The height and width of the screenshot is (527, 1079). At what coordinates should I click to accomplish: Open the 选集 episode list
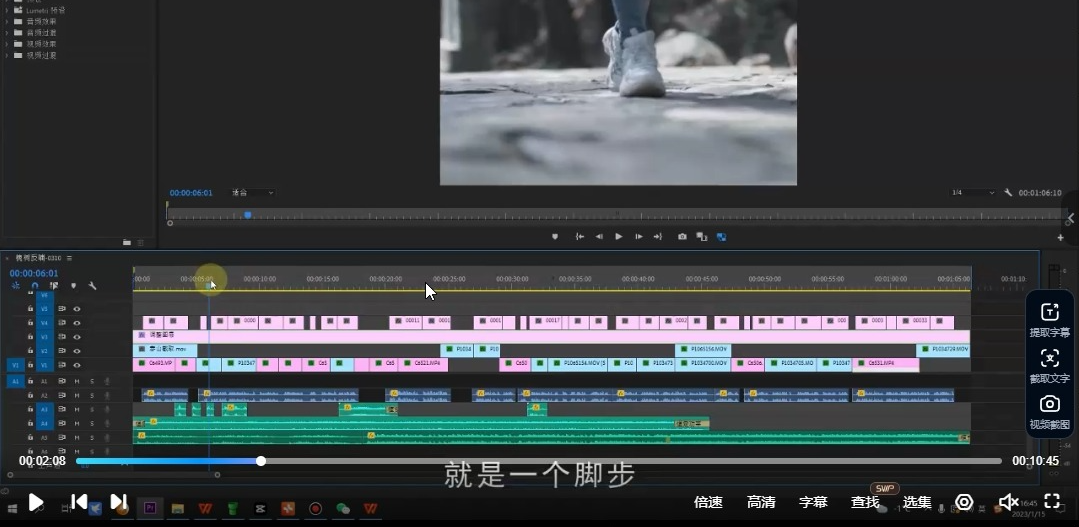pyautogui.click(x=917, y=502)
